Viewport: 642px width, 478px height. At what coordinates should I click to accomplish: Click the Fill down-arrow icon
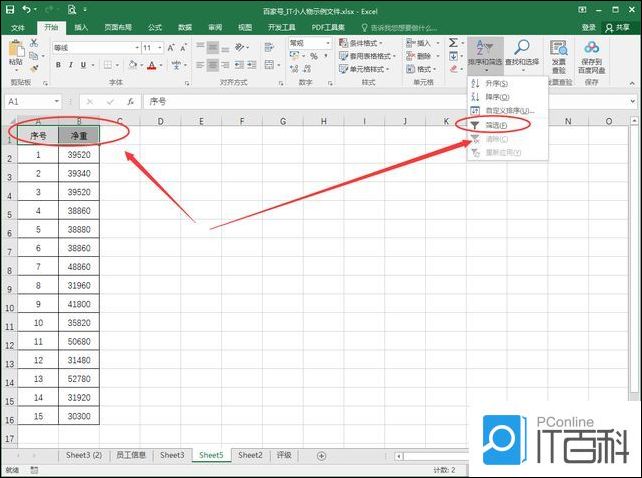click(453, 56)
